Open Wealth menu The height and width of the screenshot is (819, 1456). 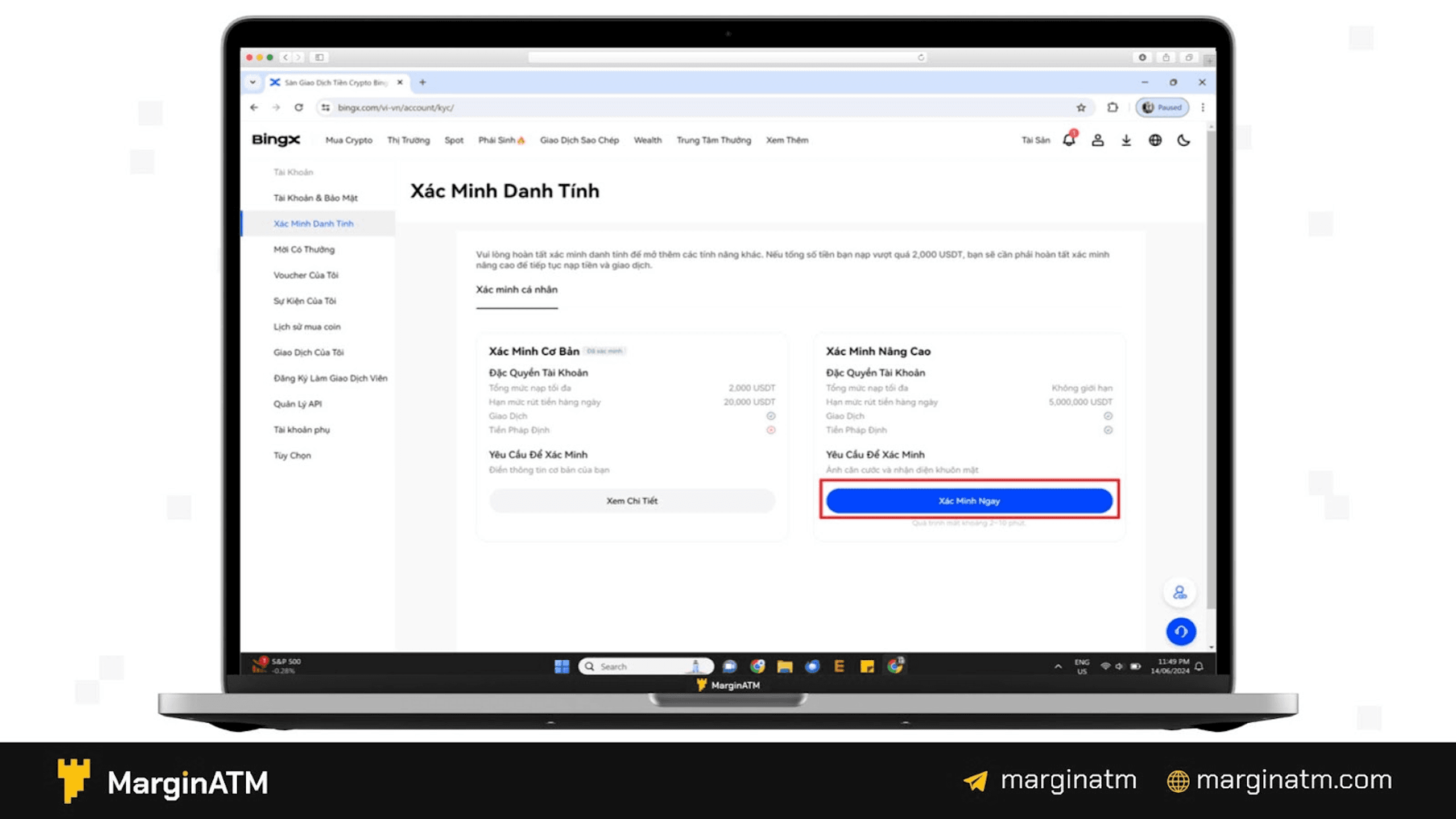(x=648, y=140)
